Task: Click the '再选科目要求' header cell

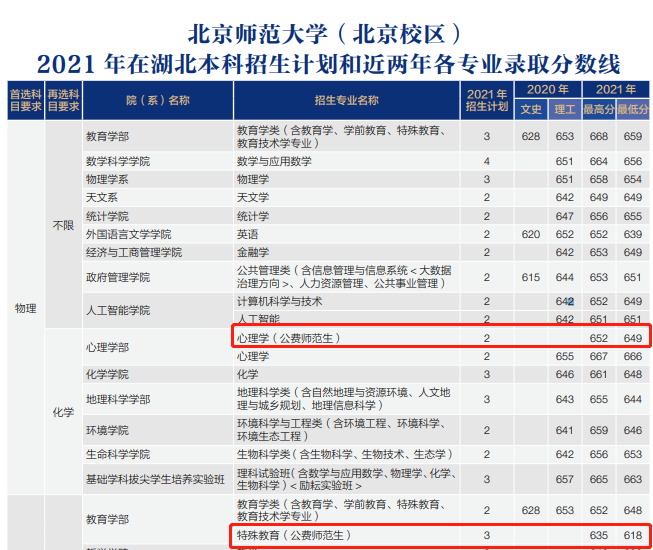Action: point(63,100)
